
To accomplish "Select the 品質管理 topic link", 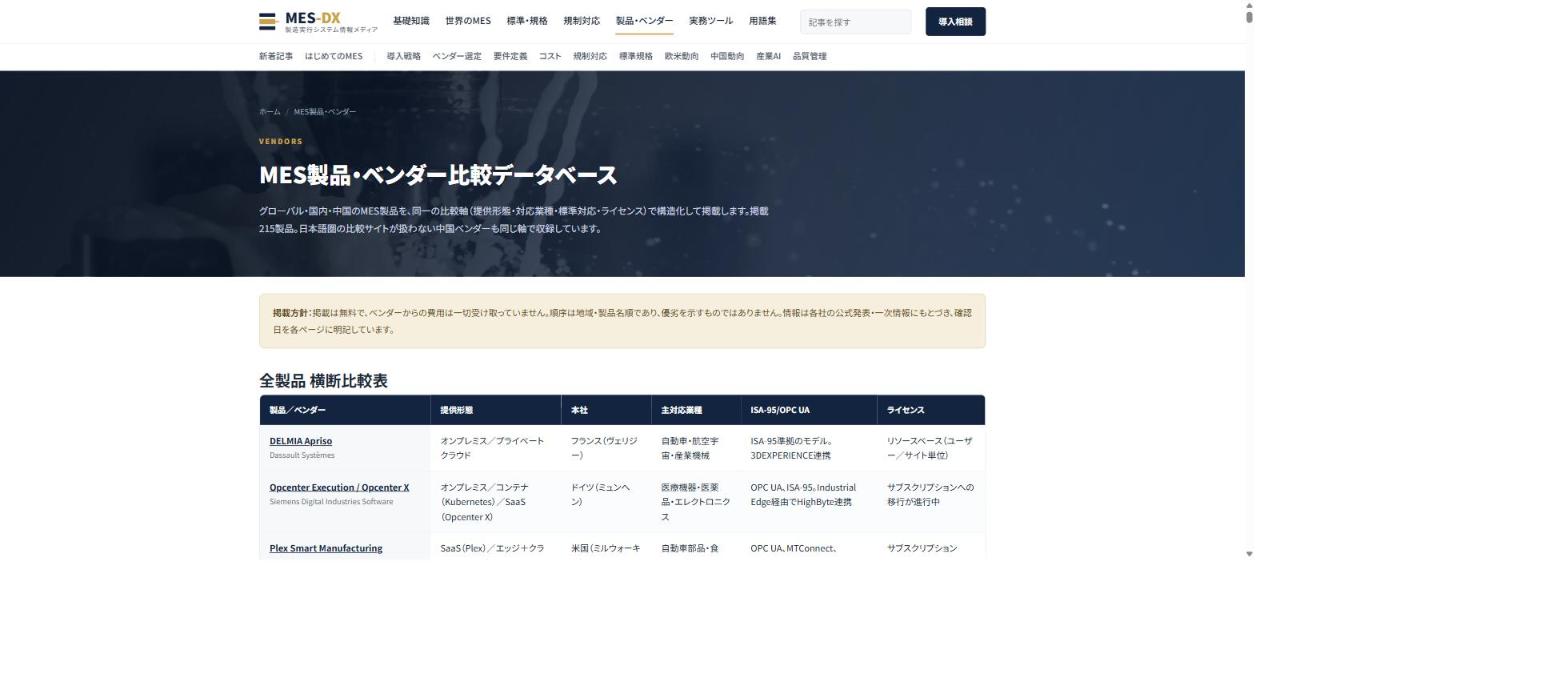I will click(x=810, y=56).
